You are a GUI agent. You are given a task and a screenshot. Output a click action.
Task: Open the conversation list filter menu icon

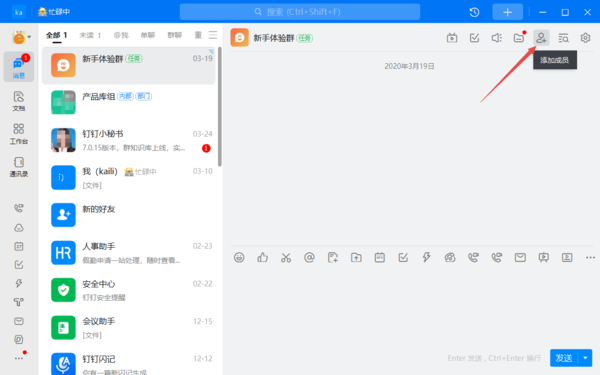pos(213,35)
